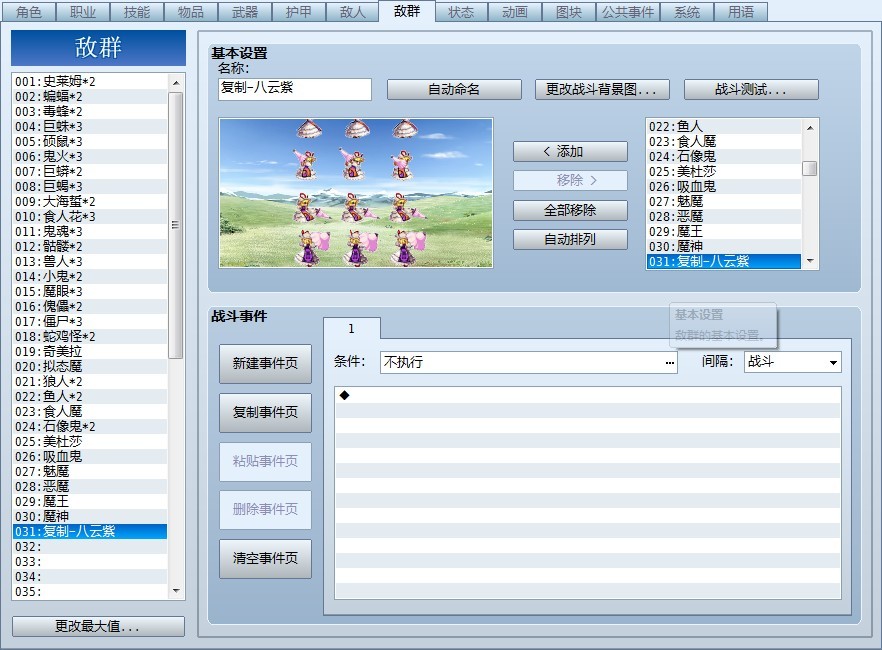This screenshot has width=882, height=650.
Task: Open condition editor via ellipsis button
Action: (669, 363)
